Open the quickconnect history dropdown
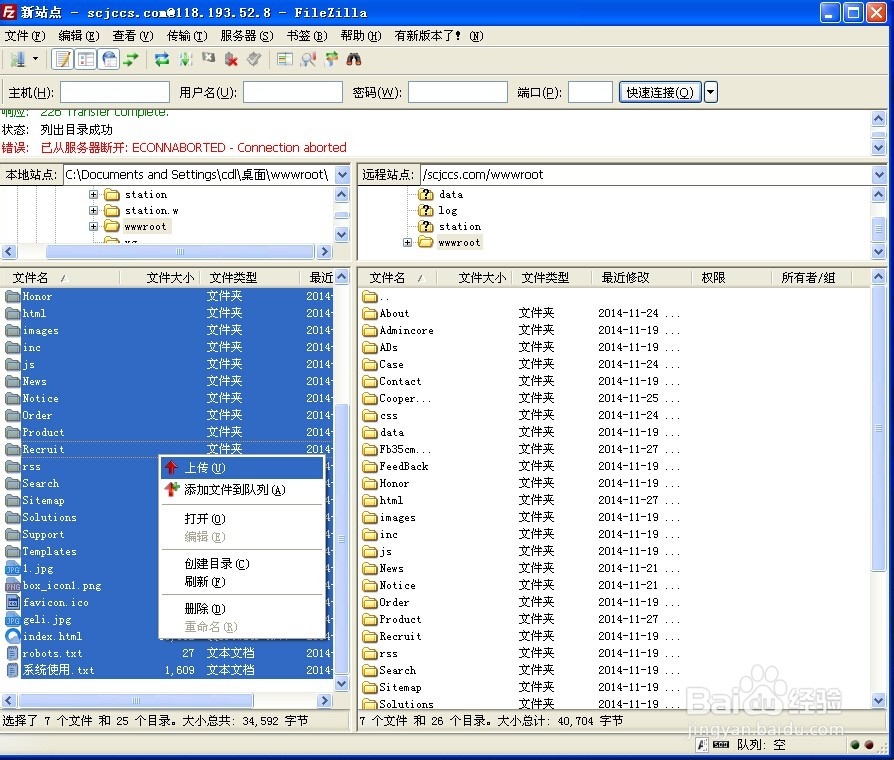Viewport: 894px width, 760px height. pyautogui.click(x=710, y=91)
